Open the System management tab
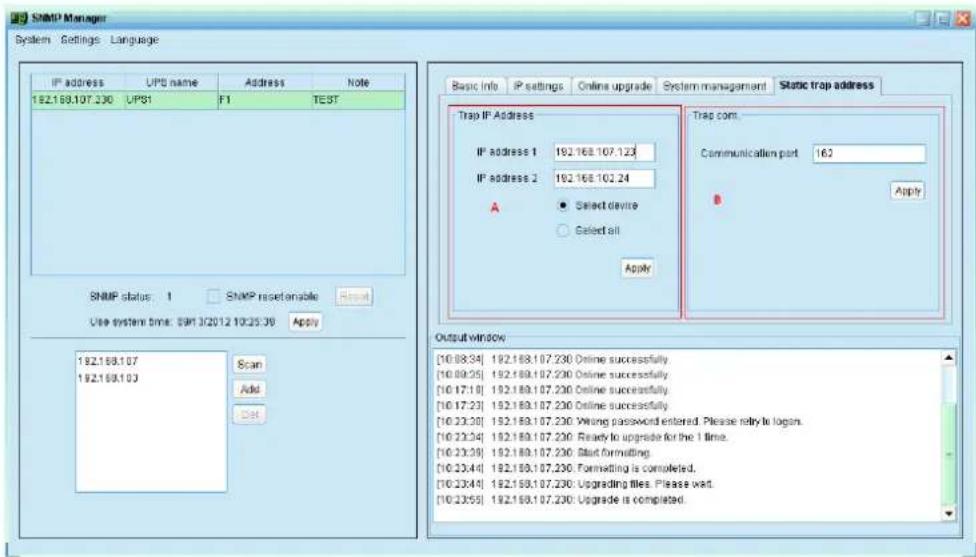976x557 pixels. (x=714, y=86)
